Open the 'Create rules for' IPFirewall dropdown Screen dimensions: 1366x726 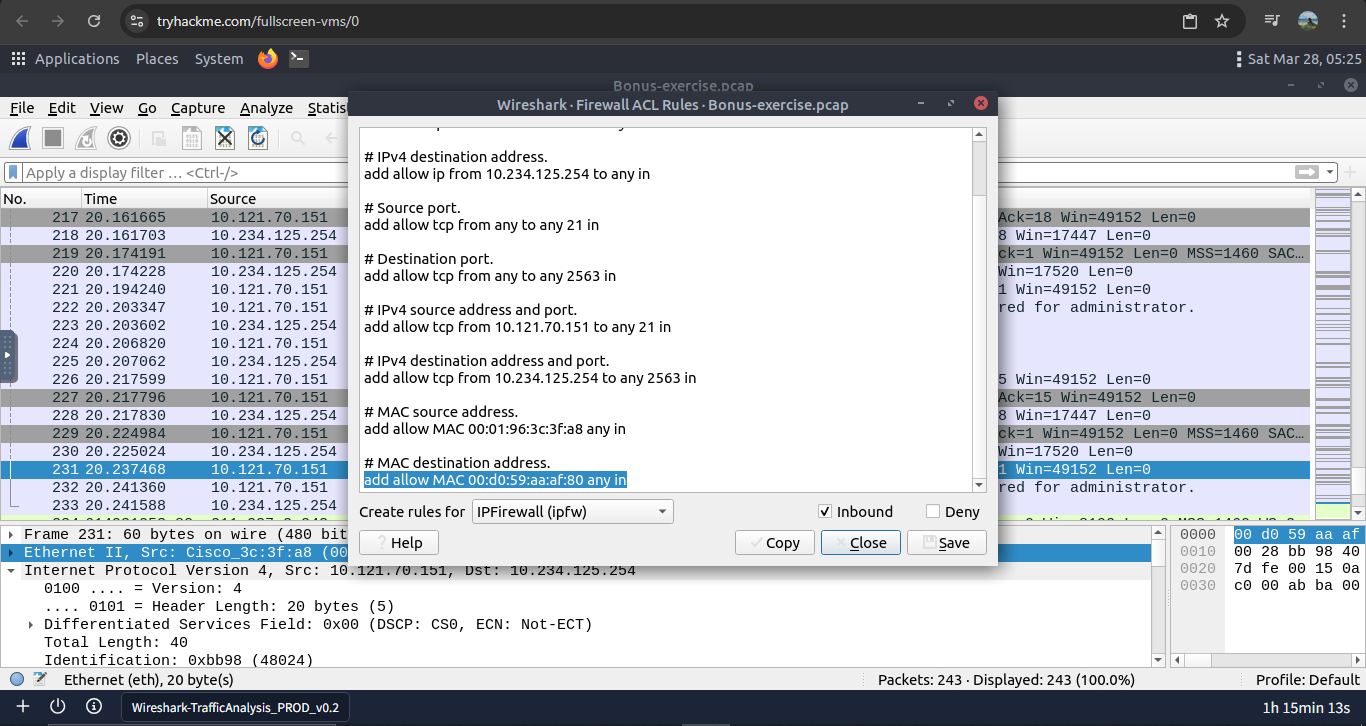point(572,512)
